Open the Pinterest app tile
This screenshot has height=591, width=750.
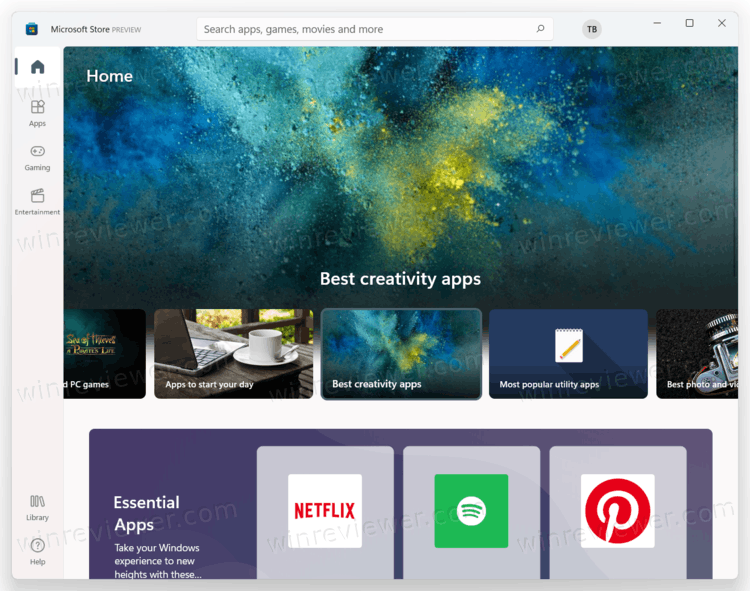click(x=618, y=513)
